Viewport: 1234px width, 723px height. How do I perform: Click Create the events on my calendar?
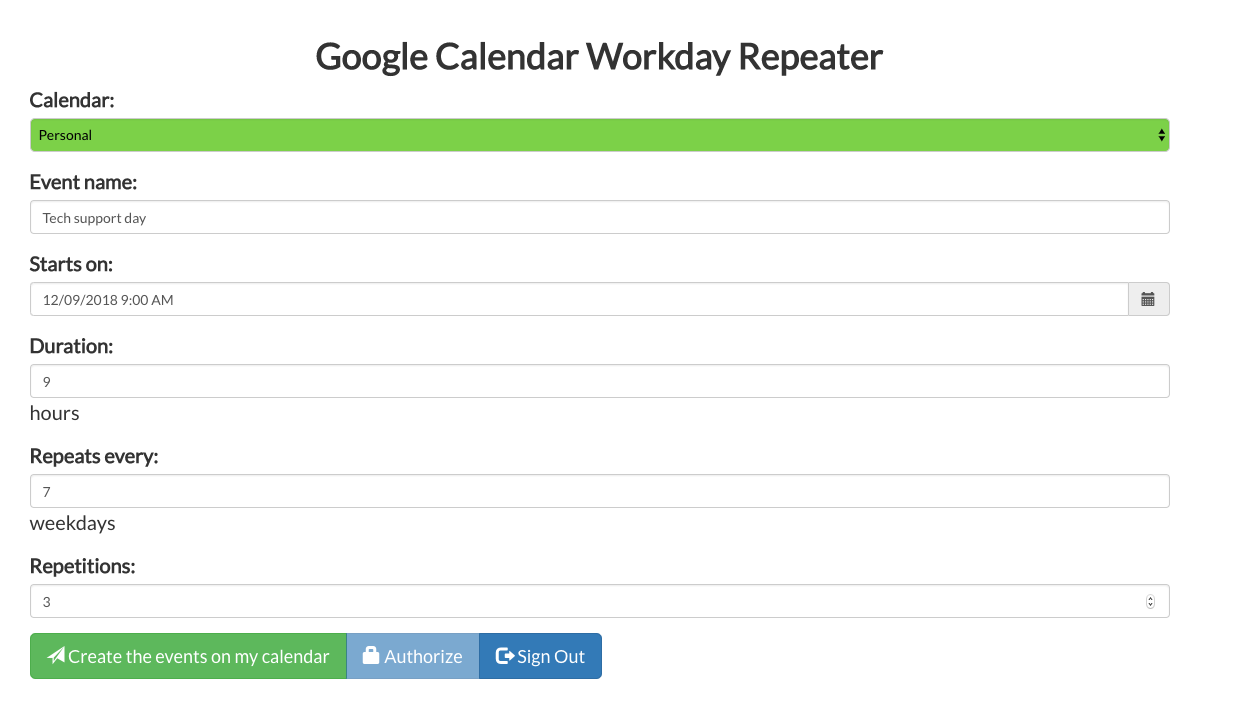[x=188, y=655]
